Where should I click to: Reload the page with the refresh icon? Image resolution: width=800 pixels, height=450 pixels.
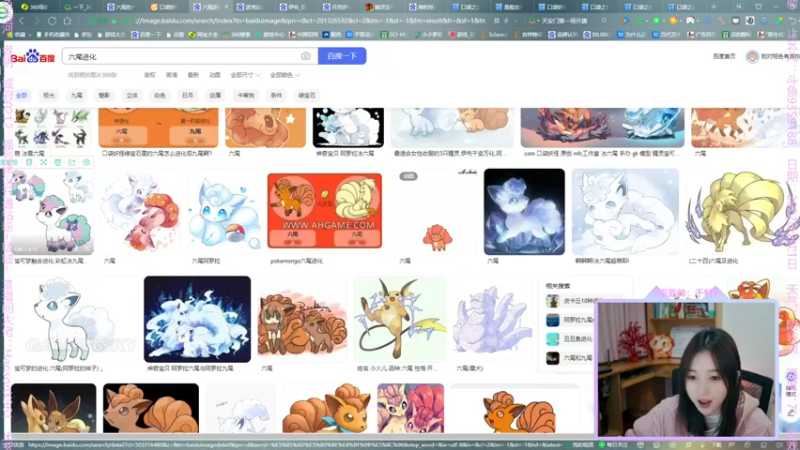click(x=52, y=21)
